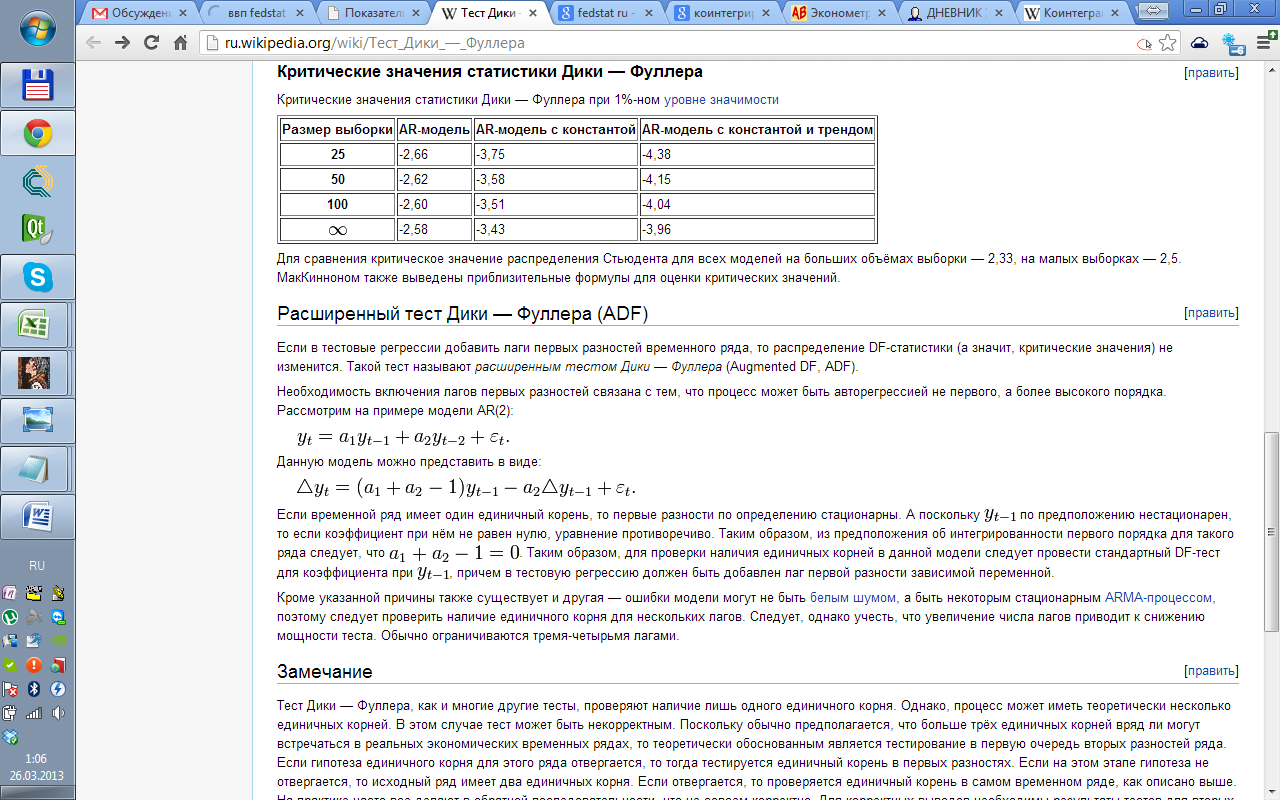Screen dimensions: 1280x800
Task: Click the cloud extension icon in Chrome toolbar
Action: pyautogui.click(x=1199, y=43)
